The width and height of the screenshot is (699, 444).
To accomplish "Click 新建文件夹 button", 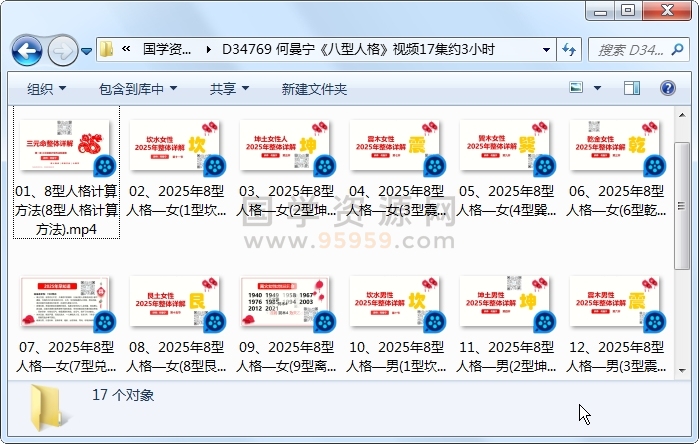I will coord(314,89).
